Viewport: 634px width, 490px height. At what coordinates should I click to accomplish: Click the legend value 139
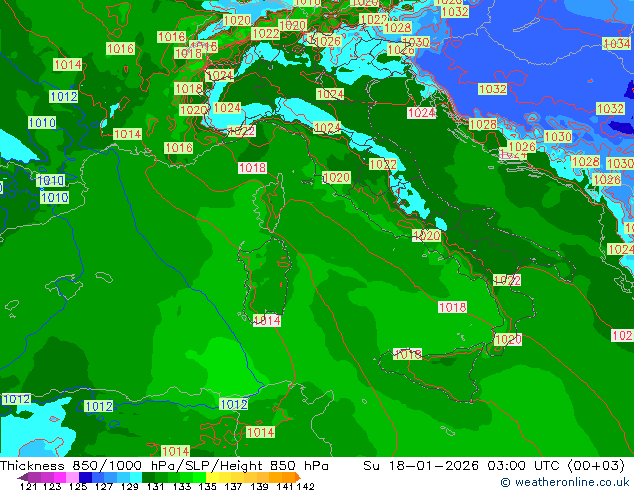(x=259, y=486)
